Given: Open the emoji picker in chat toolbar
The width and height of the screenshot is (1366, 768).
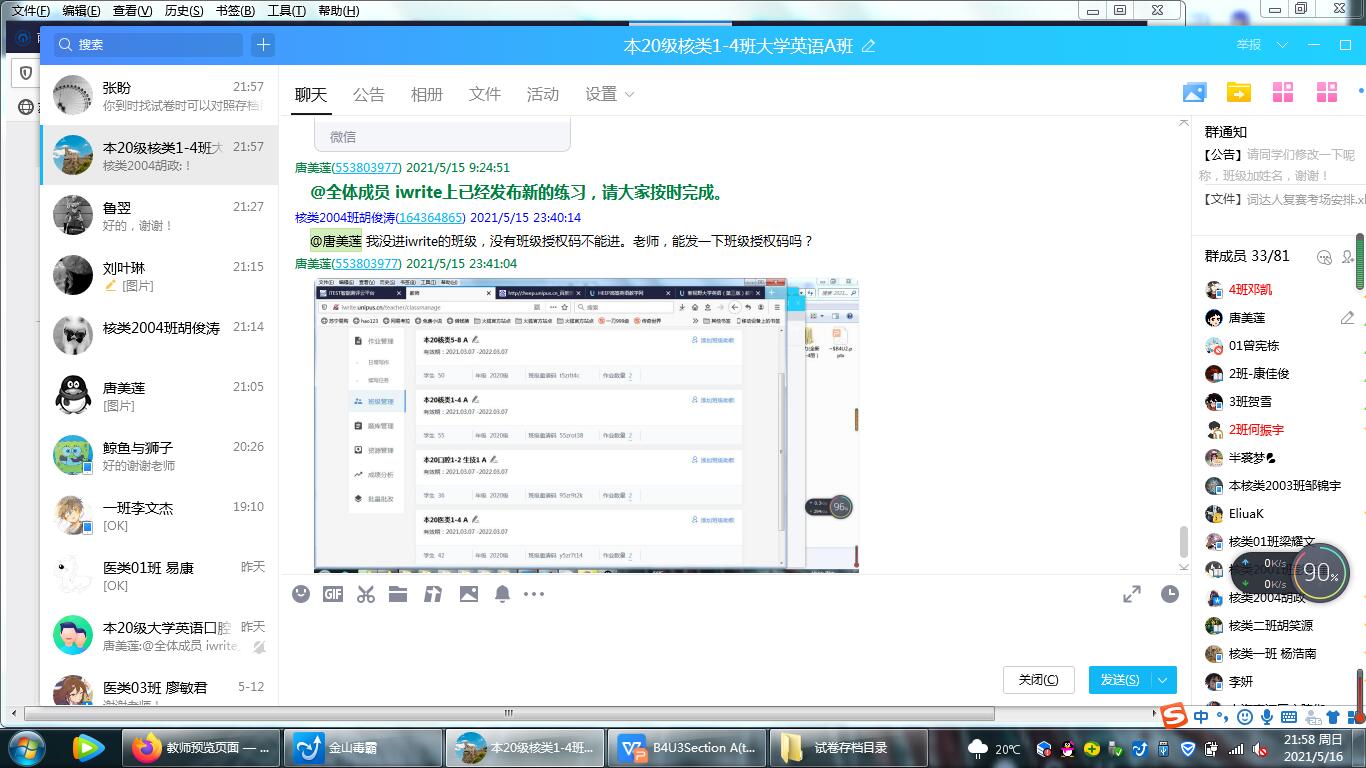Looking at the screenshot, I should (301, 594).
